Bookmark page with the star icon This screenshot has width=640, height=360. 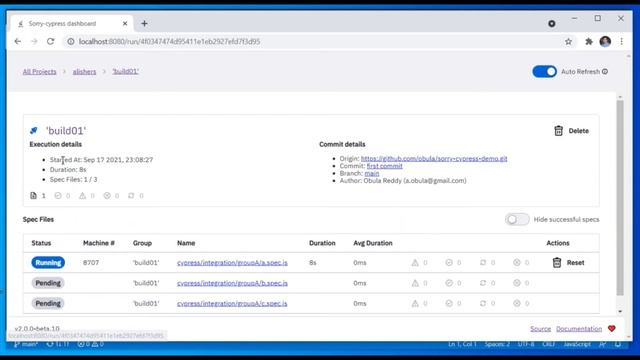point(568,41)
